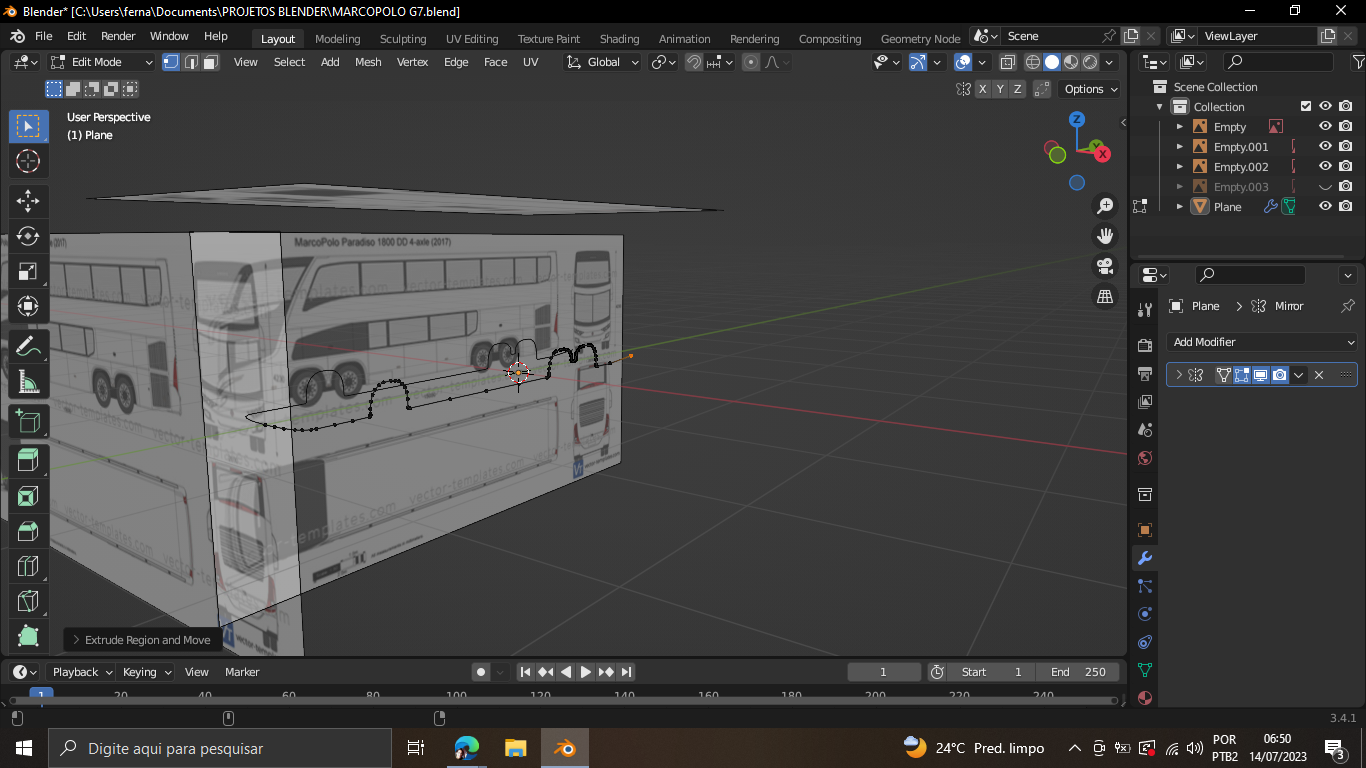Viewport: 1366px width, 768px height.
Task: Open the Render menu
Action: pyautogui.click(x=118, y=36)
